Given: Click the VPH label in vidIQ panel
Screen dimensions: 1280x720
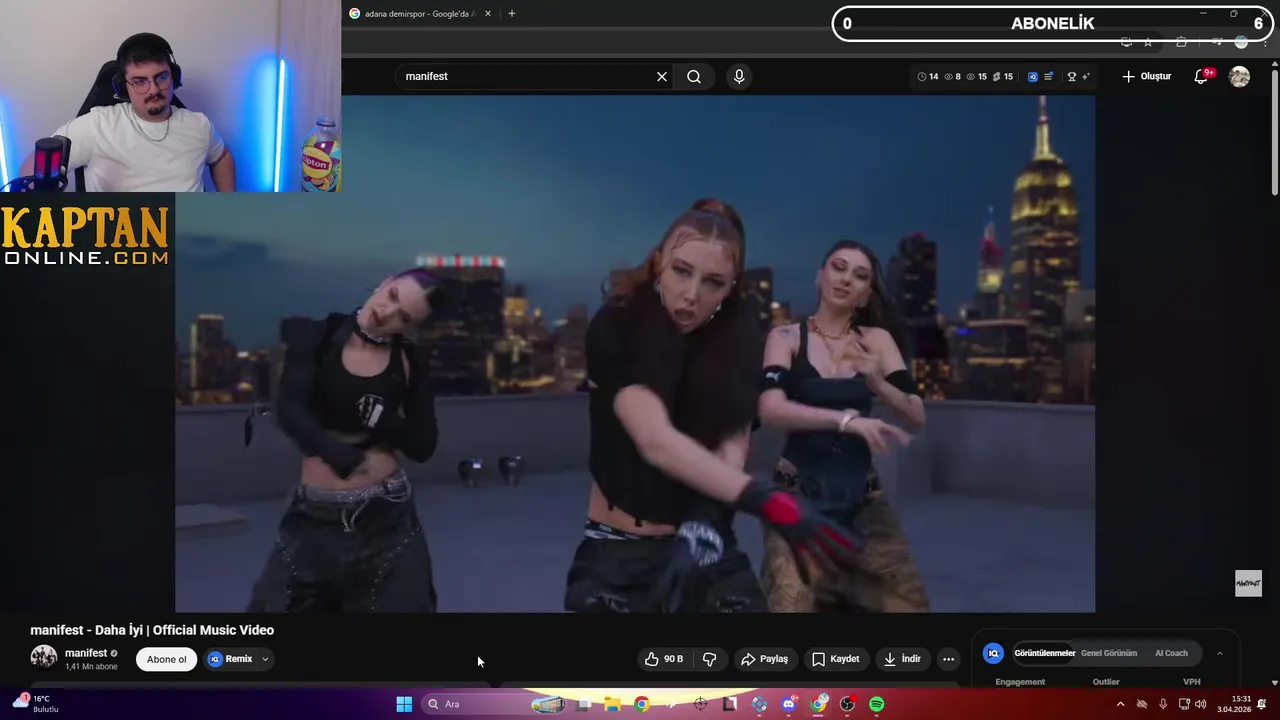Looking at the screenshot, I should point(1191,682).
